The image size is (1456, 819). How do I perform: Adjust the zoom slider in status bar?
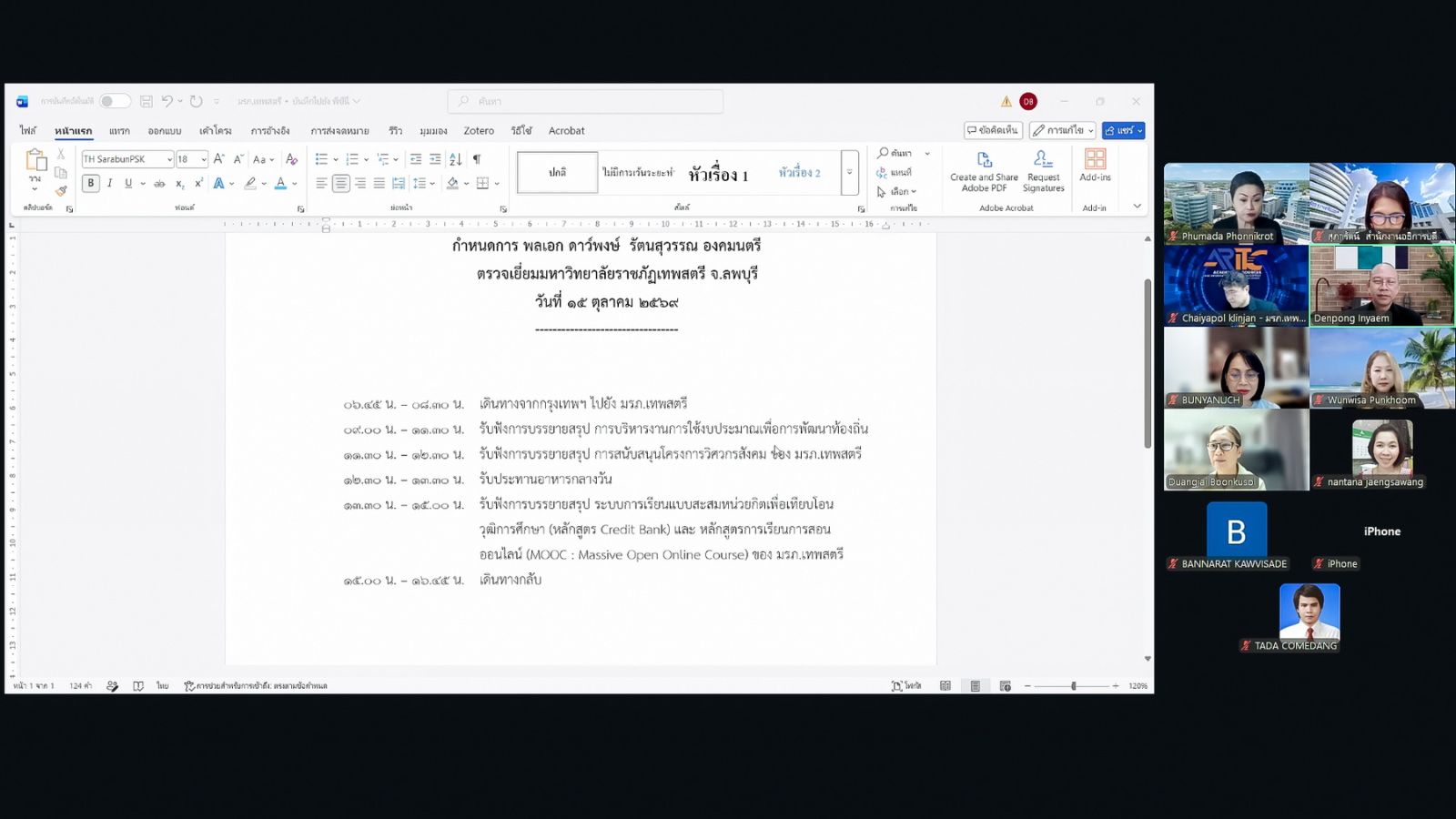[x=1073, y=685]
